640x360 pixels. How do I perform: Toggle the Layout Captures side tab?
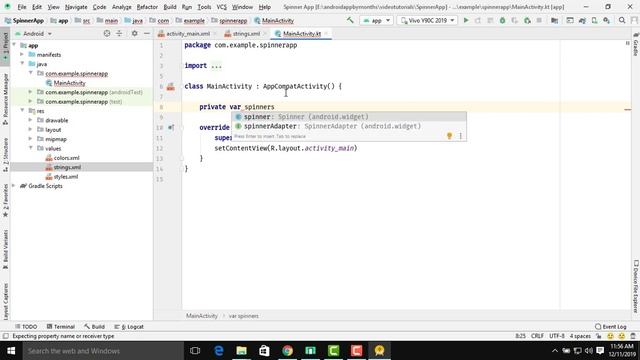(x=5, y=302)
